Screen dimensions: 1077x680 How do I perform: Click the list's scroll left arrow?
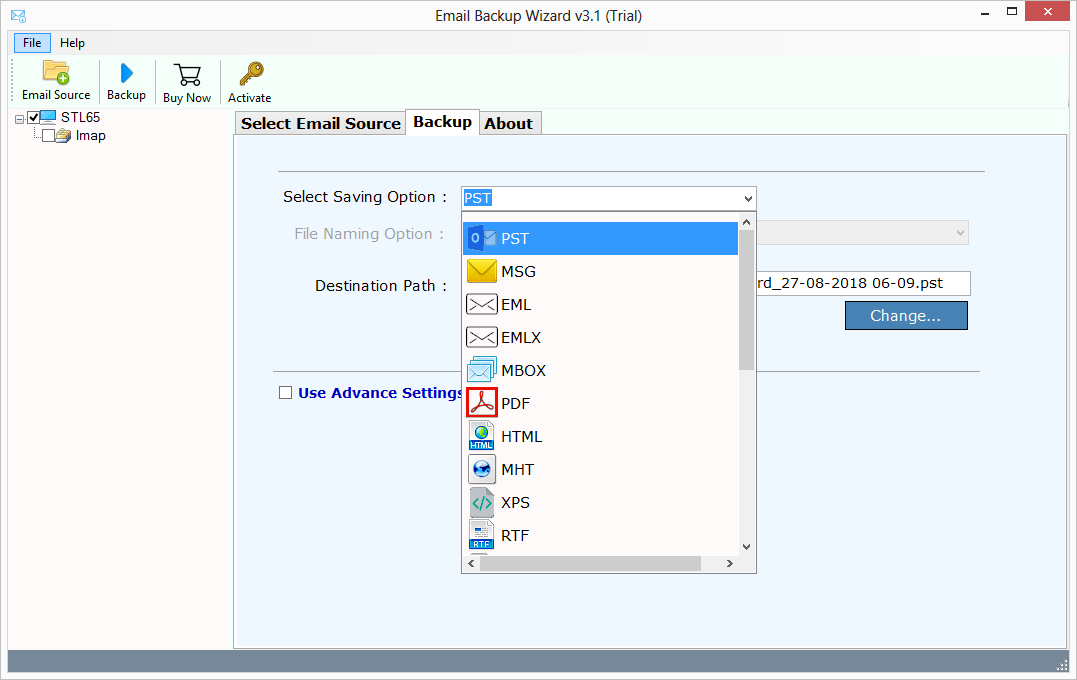coord(471,563)
